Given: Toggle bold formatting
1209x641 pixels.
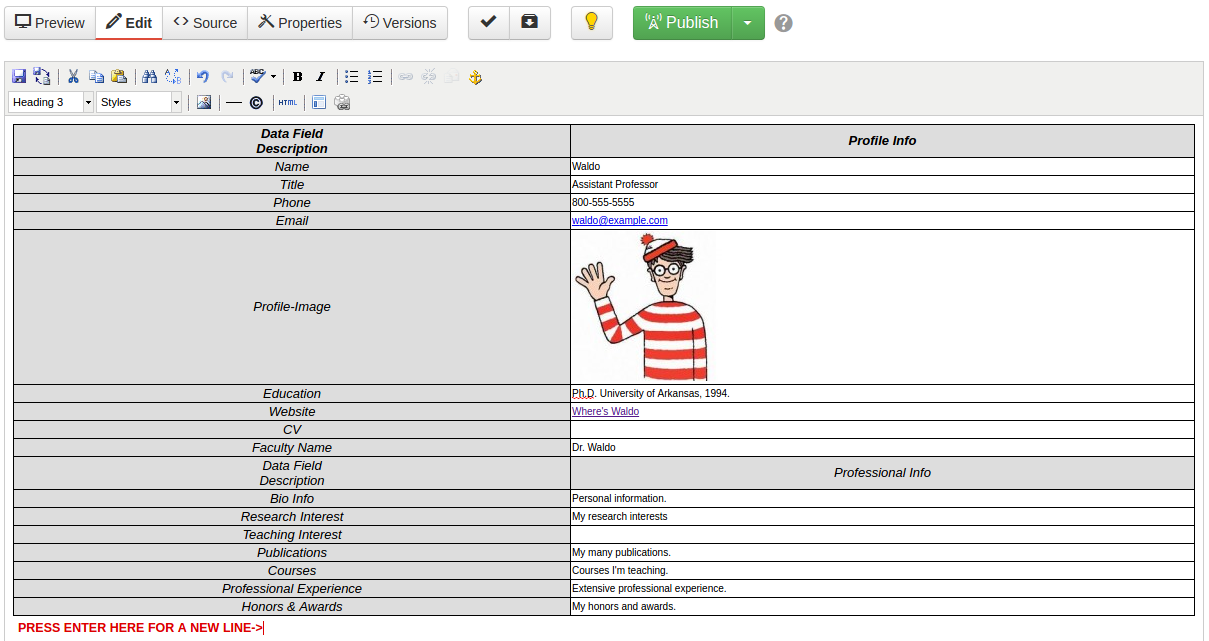Looking at the screenshot, I should (x=298, y=77).
